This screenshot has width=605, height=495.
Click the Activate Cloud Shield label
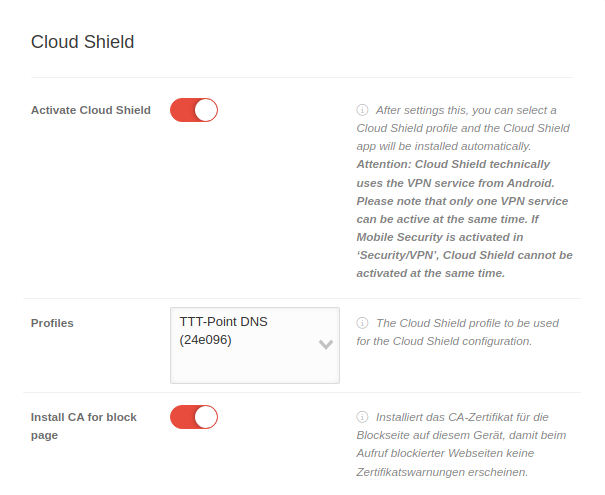tap(91, 110)
